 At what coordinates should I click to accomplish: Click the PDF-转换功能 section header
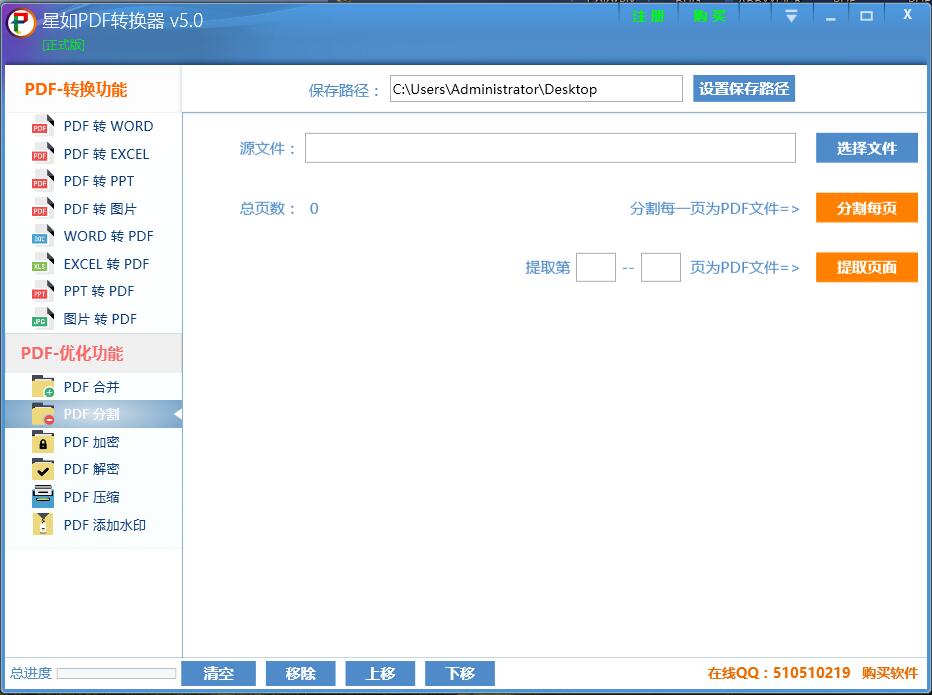click(75, 89)
